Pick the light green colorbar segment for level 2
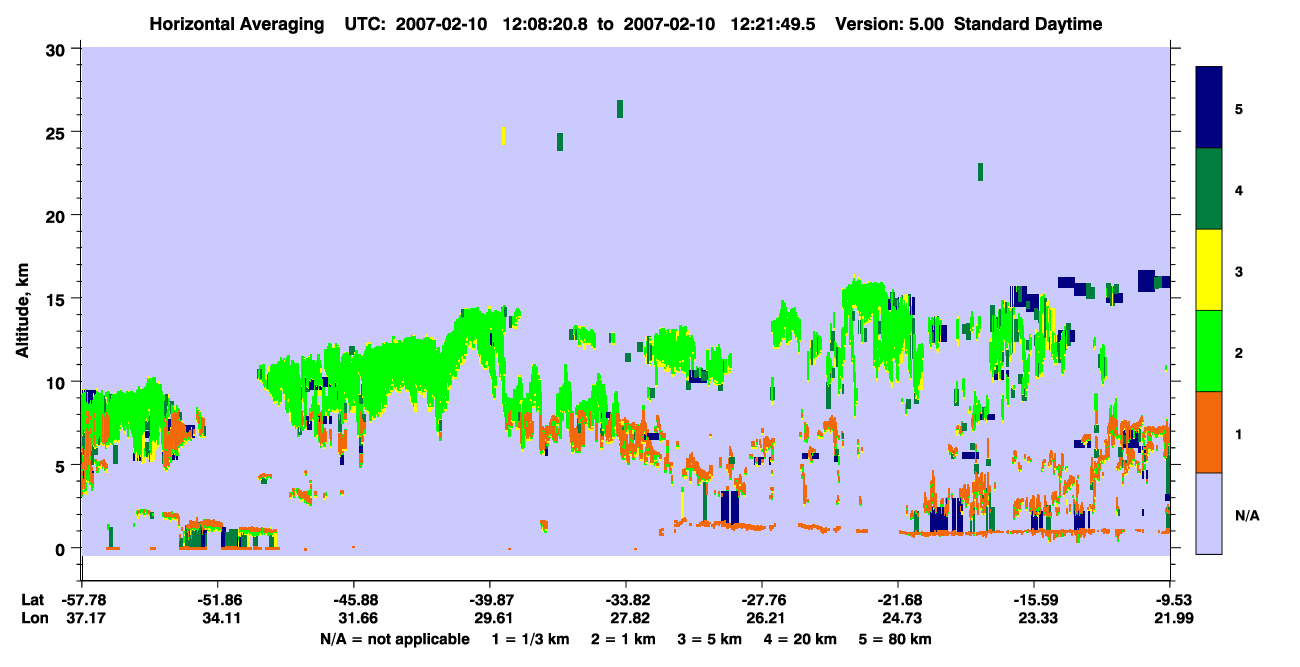The width and height of the screenshot is (1300, 667). (1209, 351)
